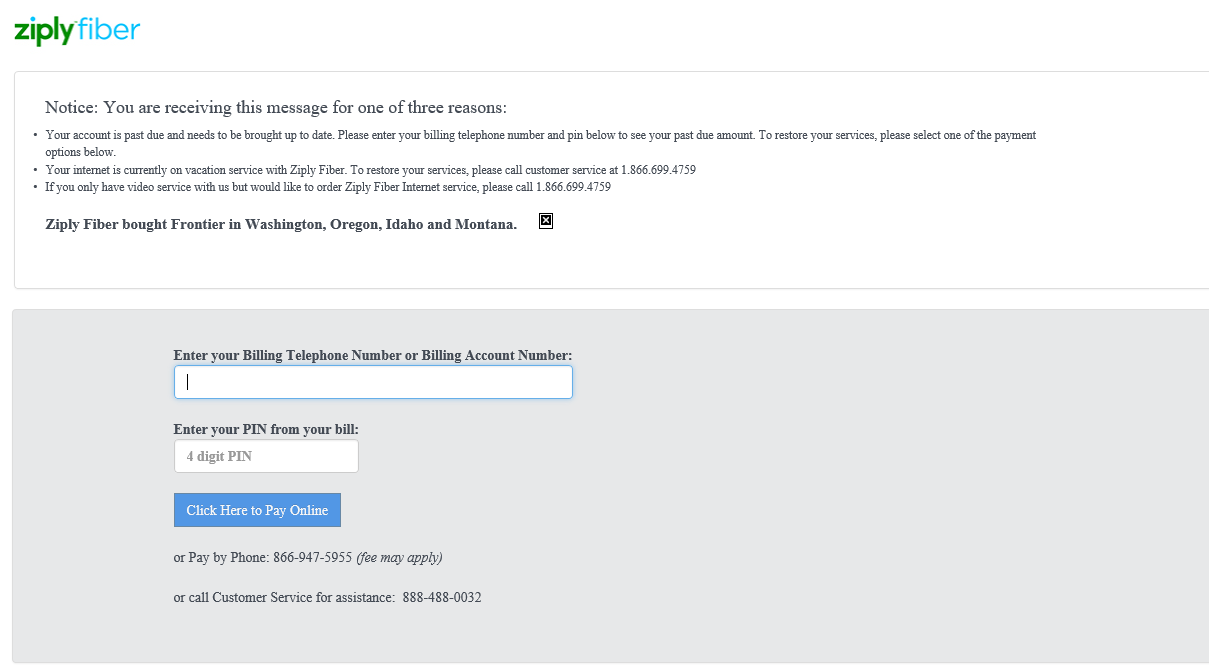Click the Billing Telephone Number field label
Viewport: 1209px width, 672px height.
tap(373, 355)
